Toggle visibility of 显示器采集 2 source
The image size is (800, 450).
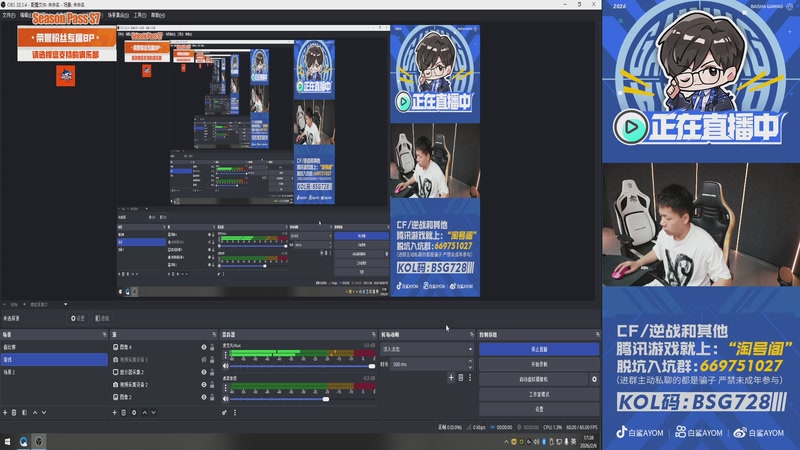click(204, 372)
